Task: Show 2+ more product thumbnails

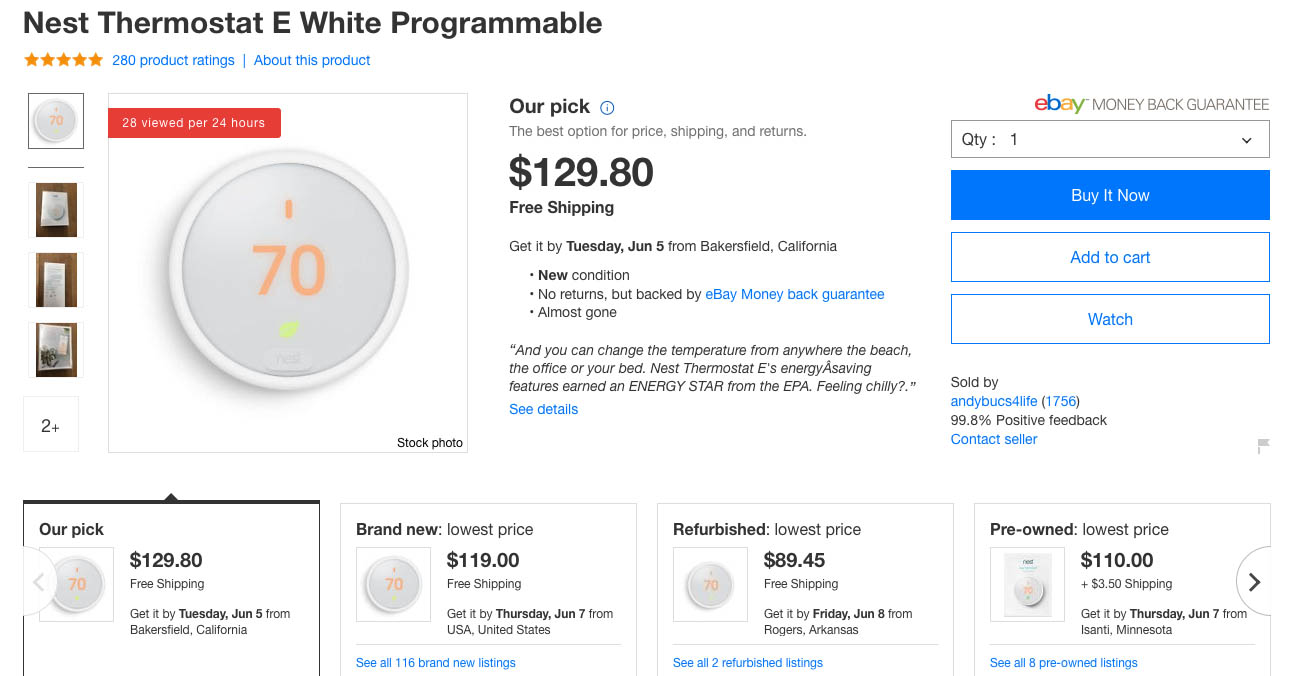Action: [51, 425]
